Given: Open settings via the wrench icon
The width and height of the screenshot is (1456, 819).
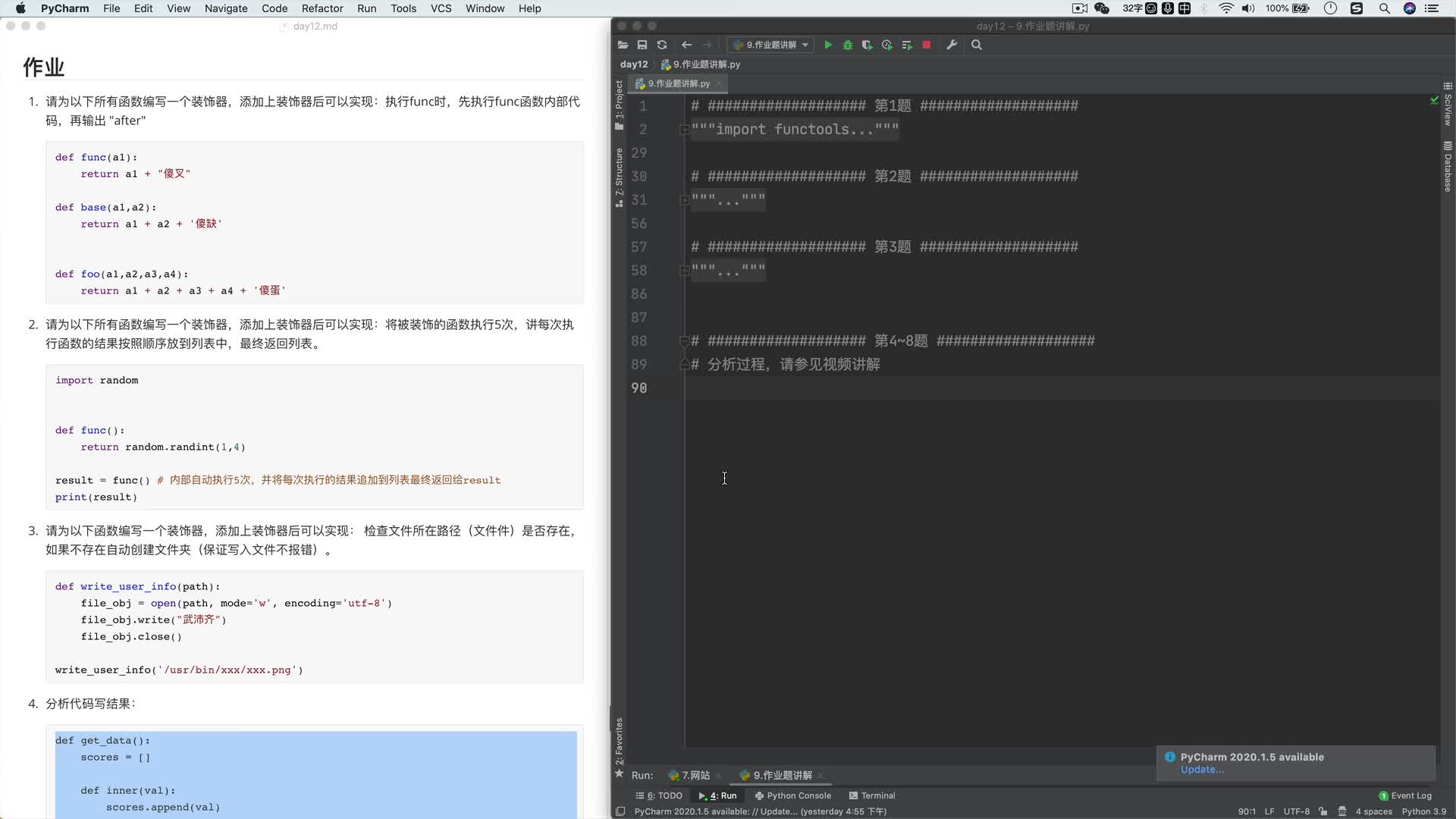Looking at the screenshot, I should [x=952, y=45].
